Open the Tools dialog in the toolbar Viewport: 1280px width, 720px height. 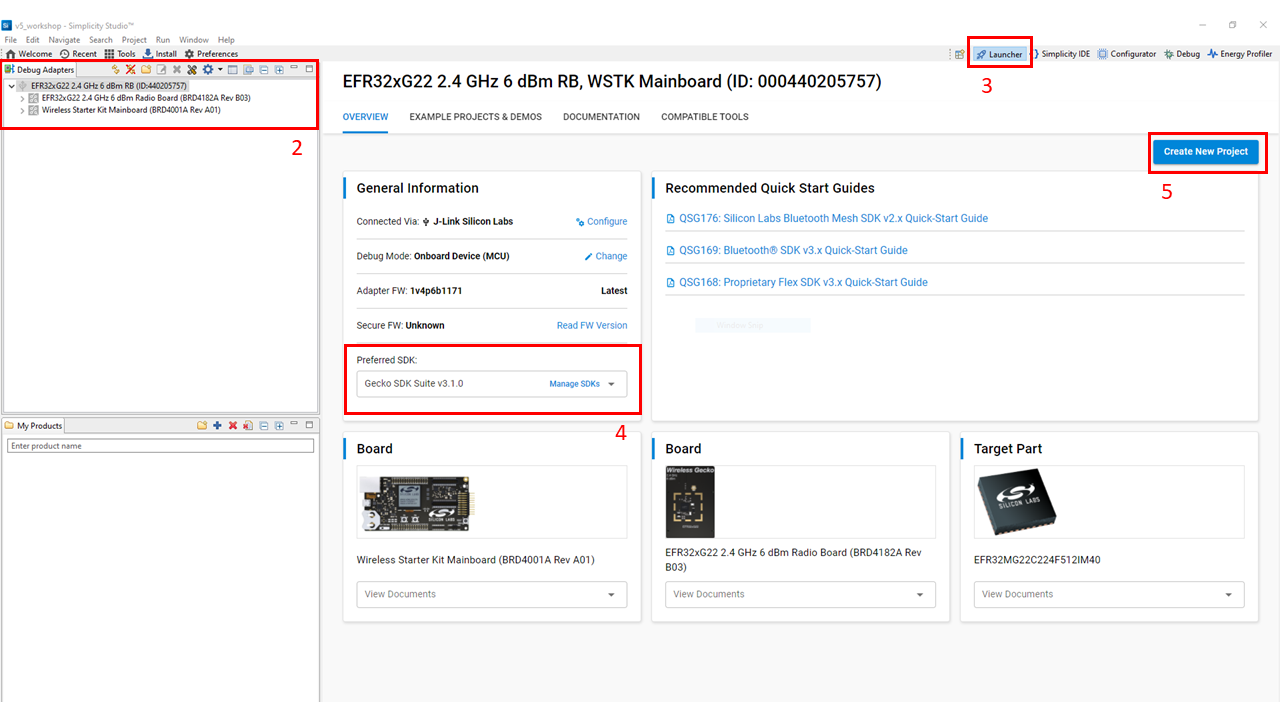[120, 54]
